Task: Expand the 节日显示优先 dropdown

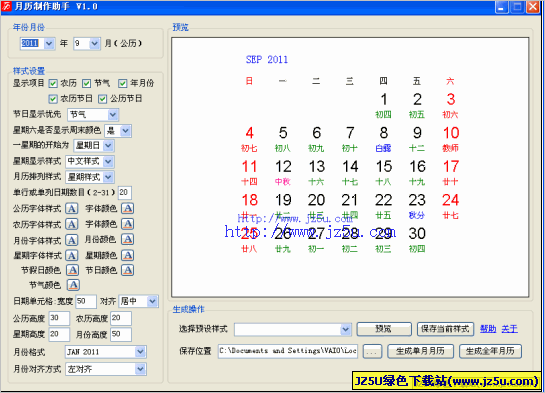Action: tap(113, 114)
